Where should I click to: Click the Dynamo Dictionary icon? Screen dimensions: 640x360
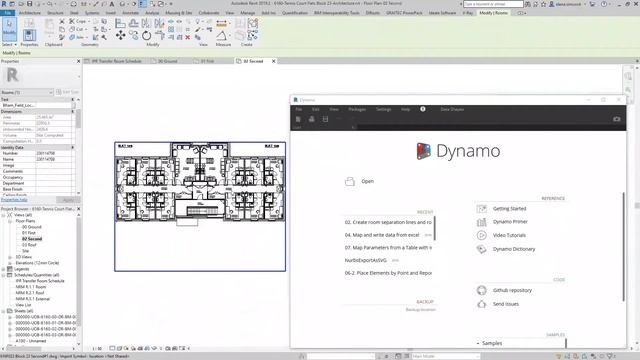coord(482,249)
